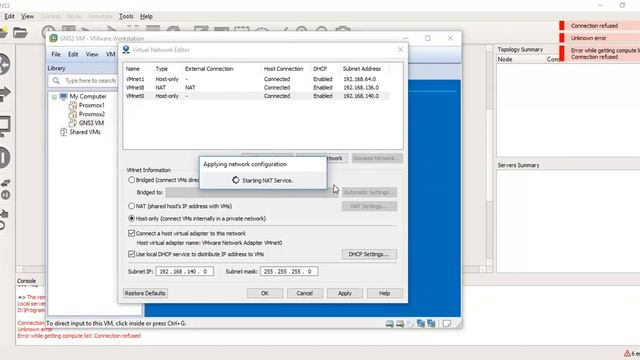Click the Shared VMs icon
Screen dimensions: 640x360
coord(64,132)
